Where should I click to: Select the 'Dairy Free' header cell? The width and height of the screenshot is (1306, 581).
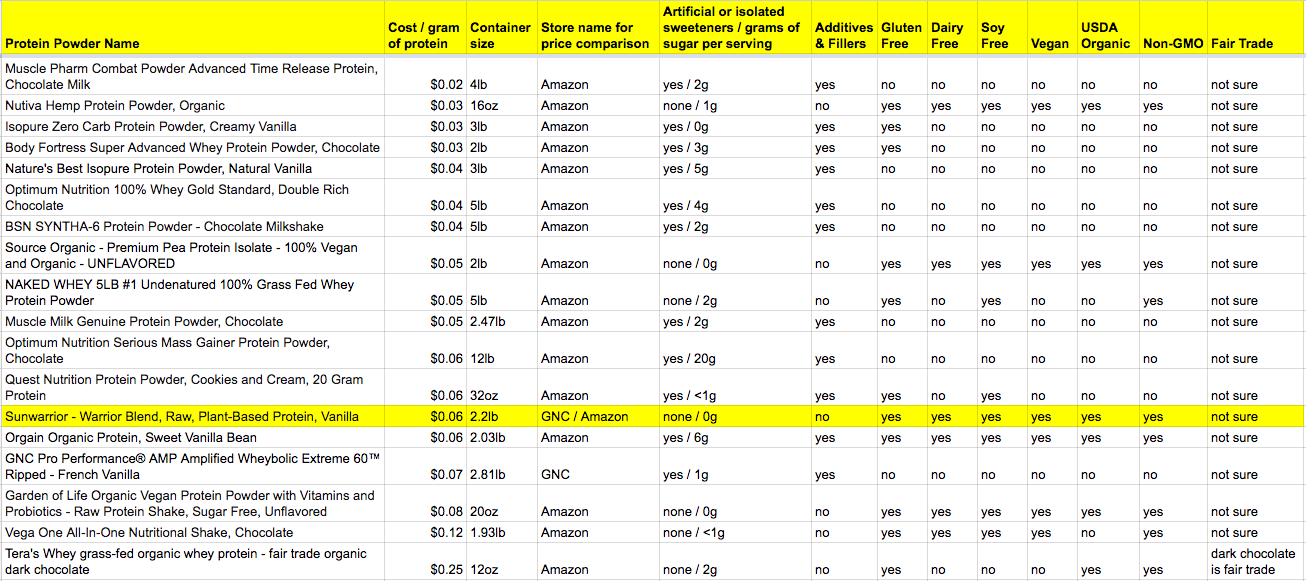tap(952, 27)
